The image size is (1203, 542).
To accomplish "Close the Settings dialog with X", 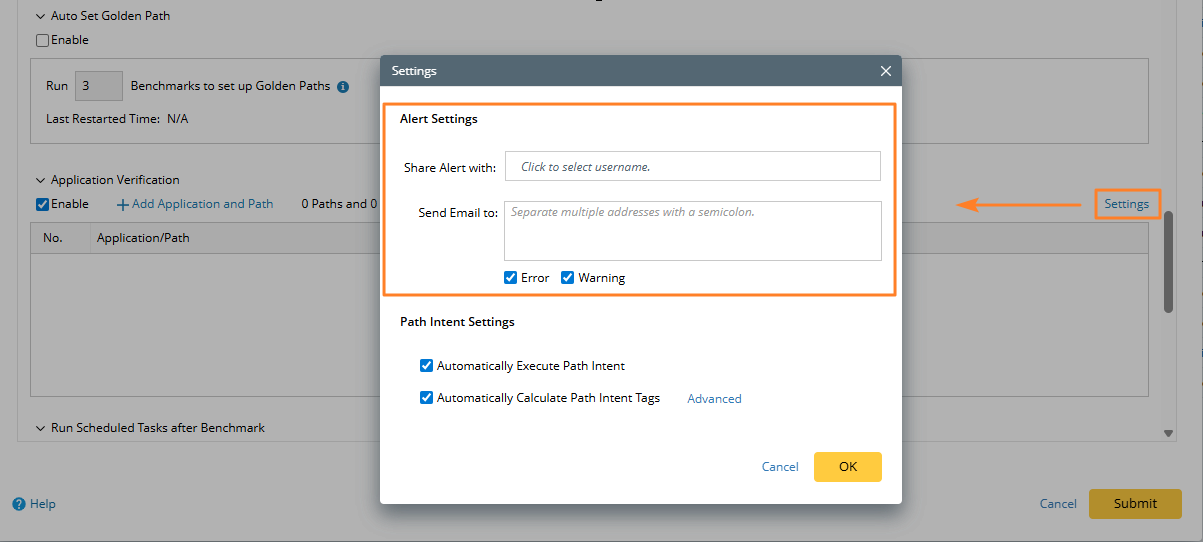I will pos(885,71).
